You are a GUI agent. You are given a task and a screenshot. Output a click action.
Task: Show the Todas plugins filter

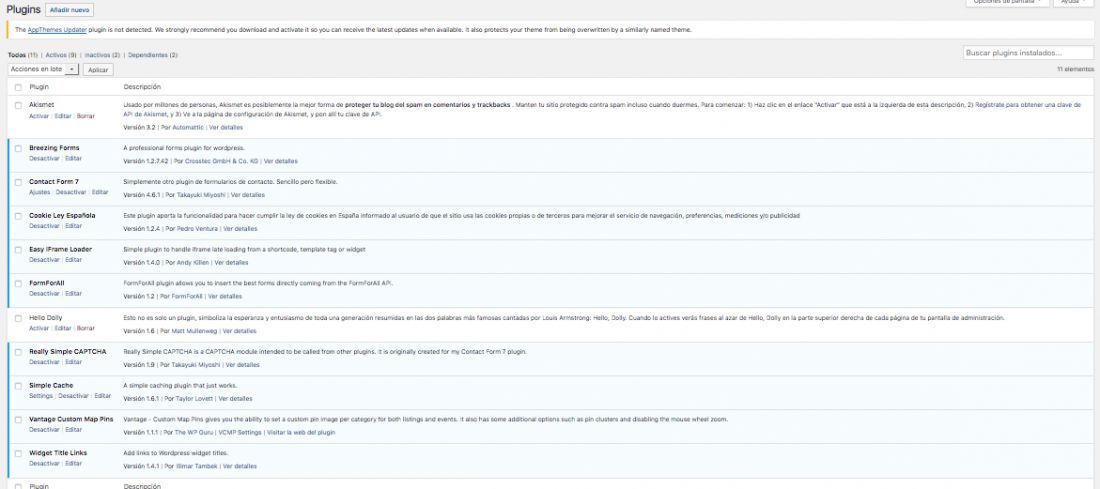pos(22,55)
